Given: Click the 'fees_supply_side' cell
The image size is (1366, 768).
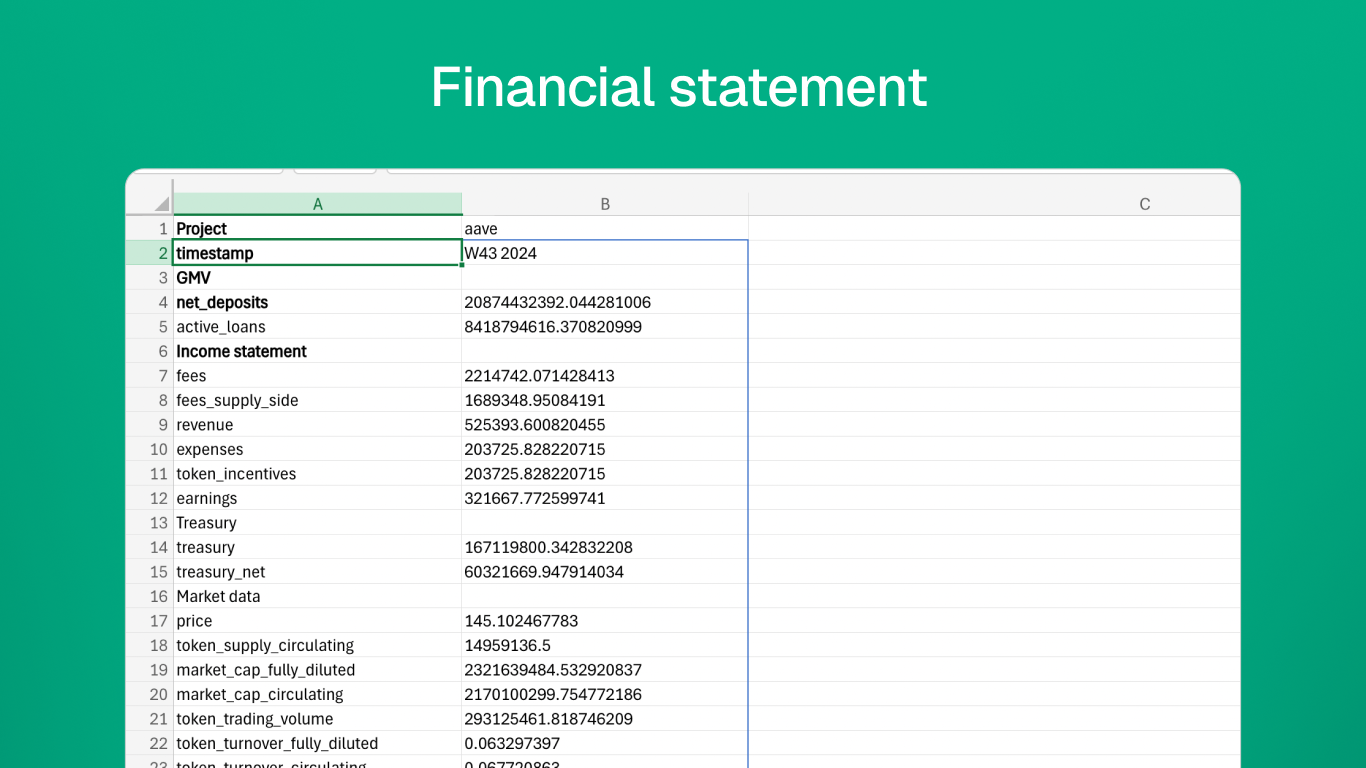Looking at the screenshot, I should [x=318, y=400].
